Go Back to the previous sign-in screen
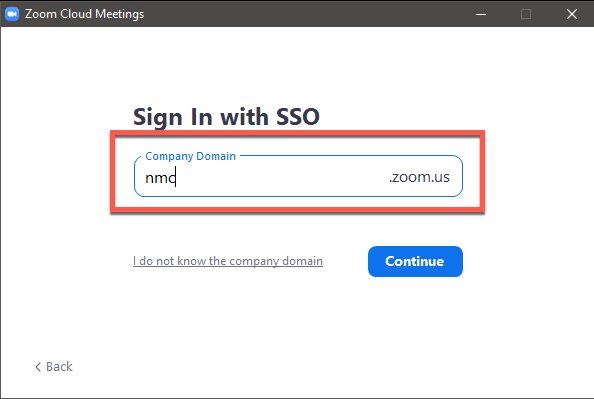This screenshot has height=399, width=594. 54,367
